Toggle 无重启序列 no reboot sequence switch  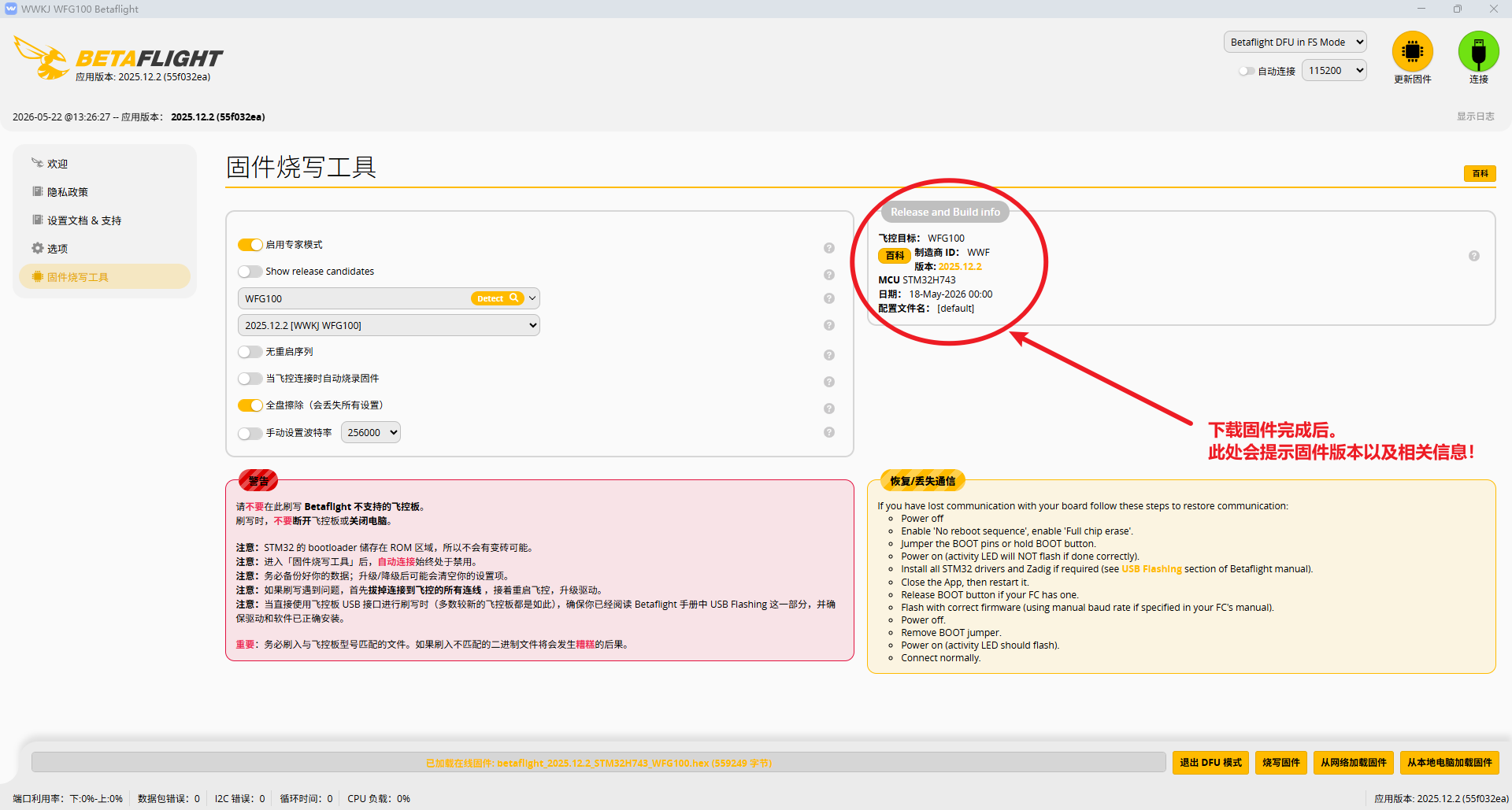(x=250, y=352)
